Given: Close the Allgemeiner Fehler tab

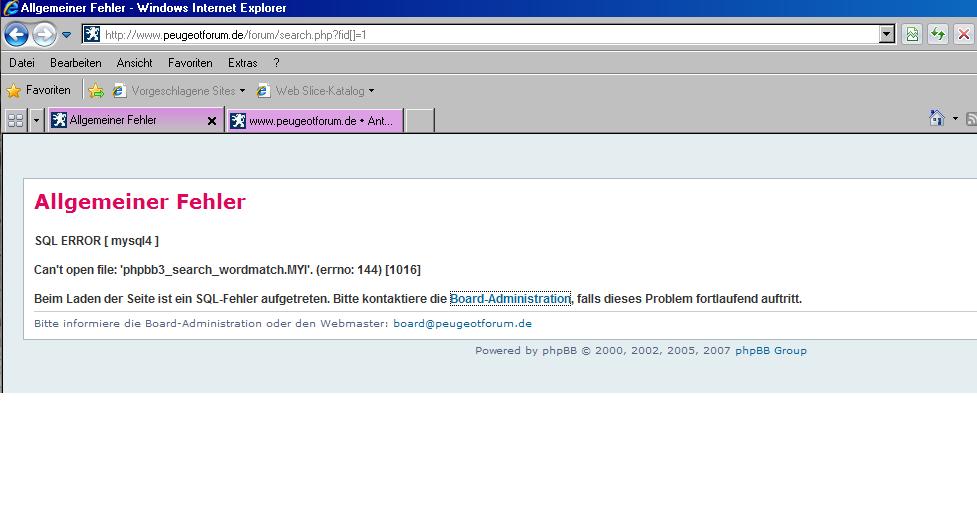Looking at the screenshot, I should click(x=211, y=121).
